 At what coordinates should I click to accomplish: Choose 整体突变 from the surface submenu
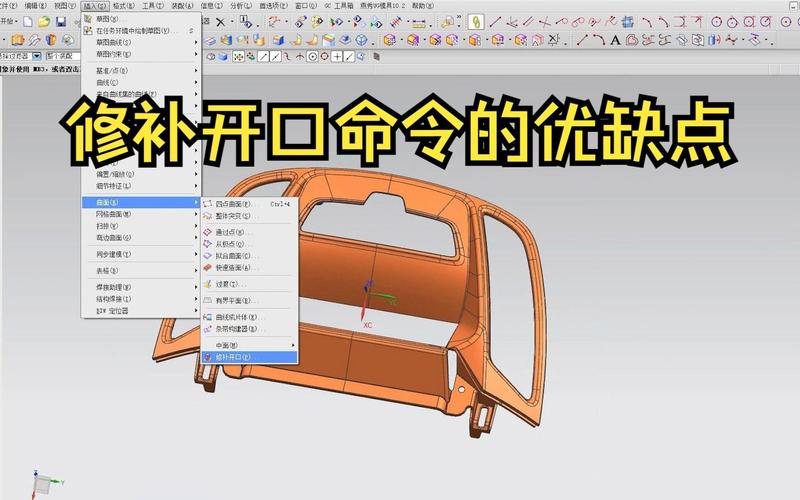pos(249,216)
